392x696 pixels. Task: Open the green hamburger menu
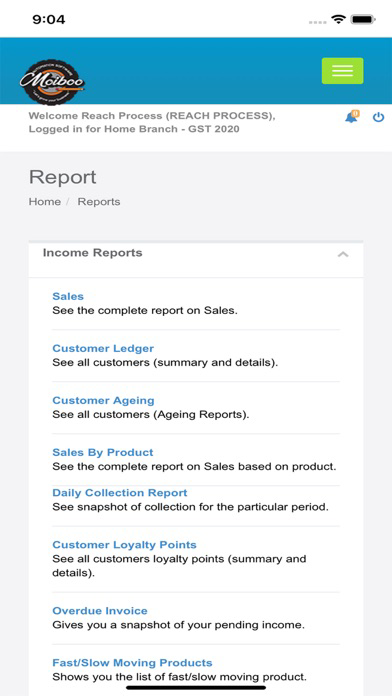coord(342,71)
